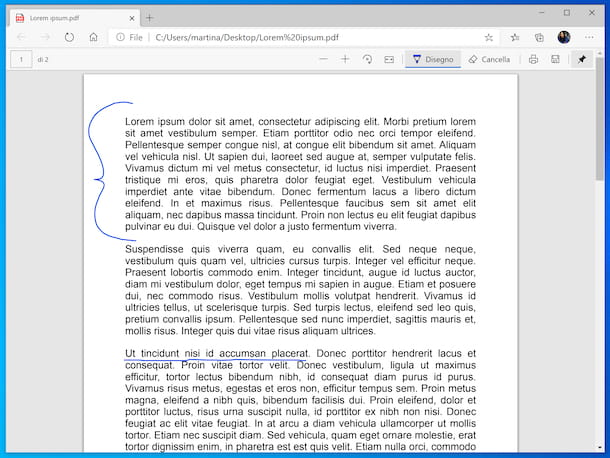Zoom out the PDF with minus icon
The height and width of the screenshot is (458, 610).
coord(323,60)
